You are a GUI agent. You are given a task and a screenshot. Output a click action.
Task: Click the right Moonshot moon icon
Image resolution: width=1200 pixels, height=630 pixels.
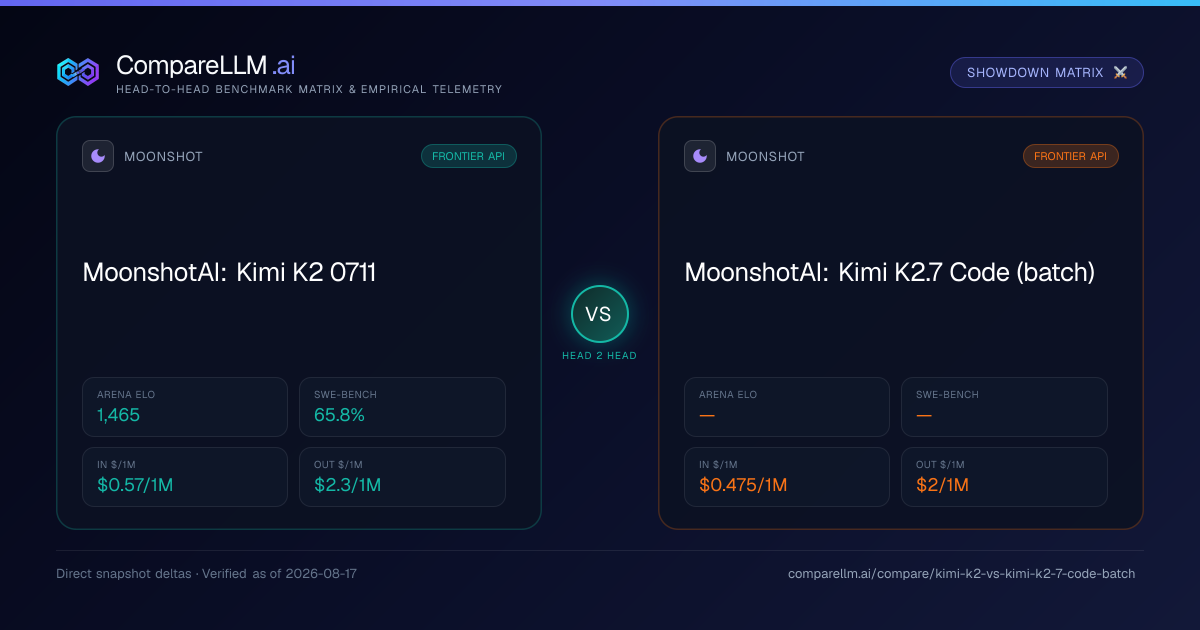point(700,156)
